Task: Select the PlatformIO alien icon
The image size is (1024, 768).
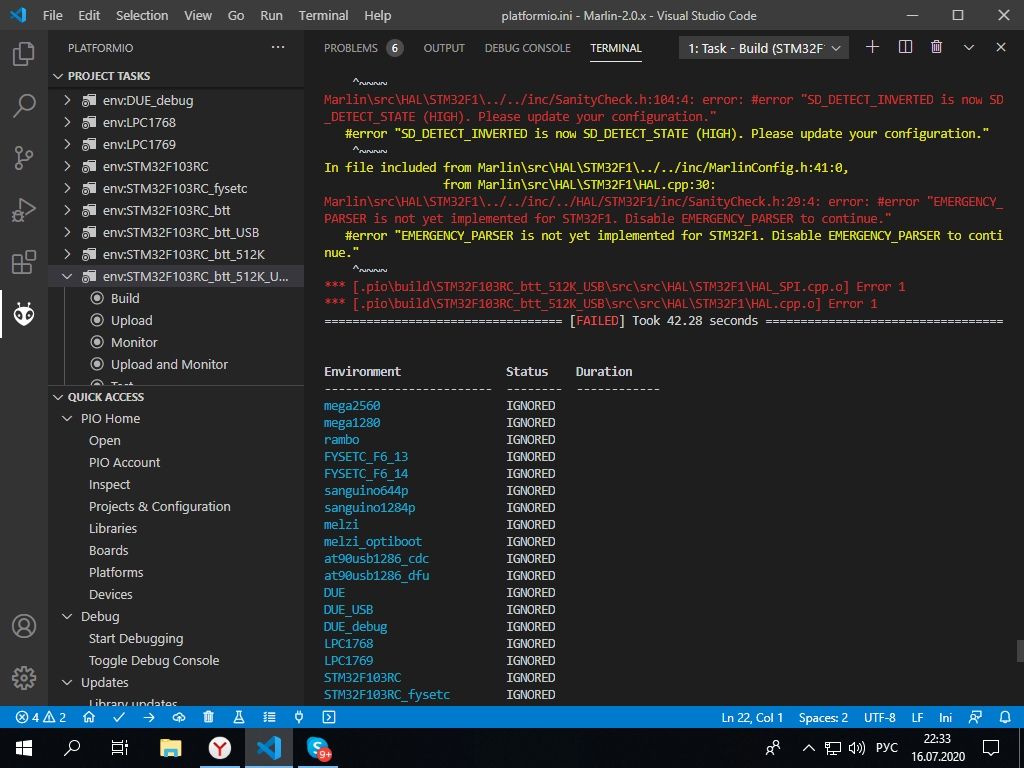Action: [x=24, y=314]
